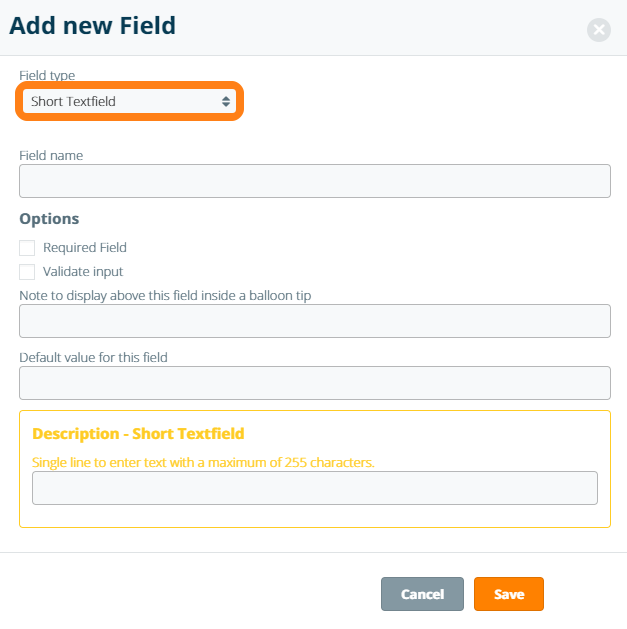Enable the Required Field checkbox
The image size is (627, 629).
coord(27,248)
